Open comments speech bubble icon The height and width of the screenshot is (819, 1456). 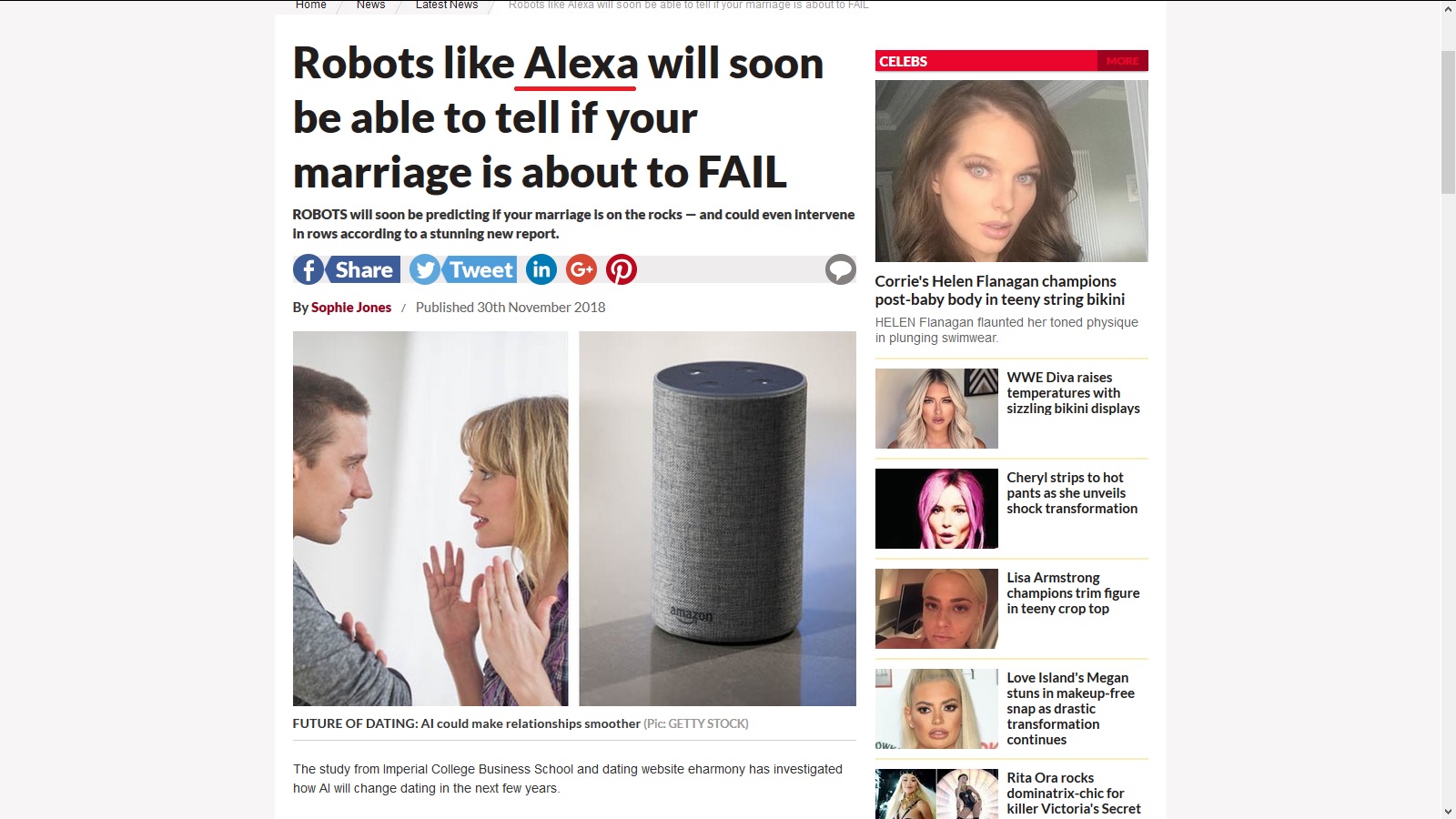point(841,269)
